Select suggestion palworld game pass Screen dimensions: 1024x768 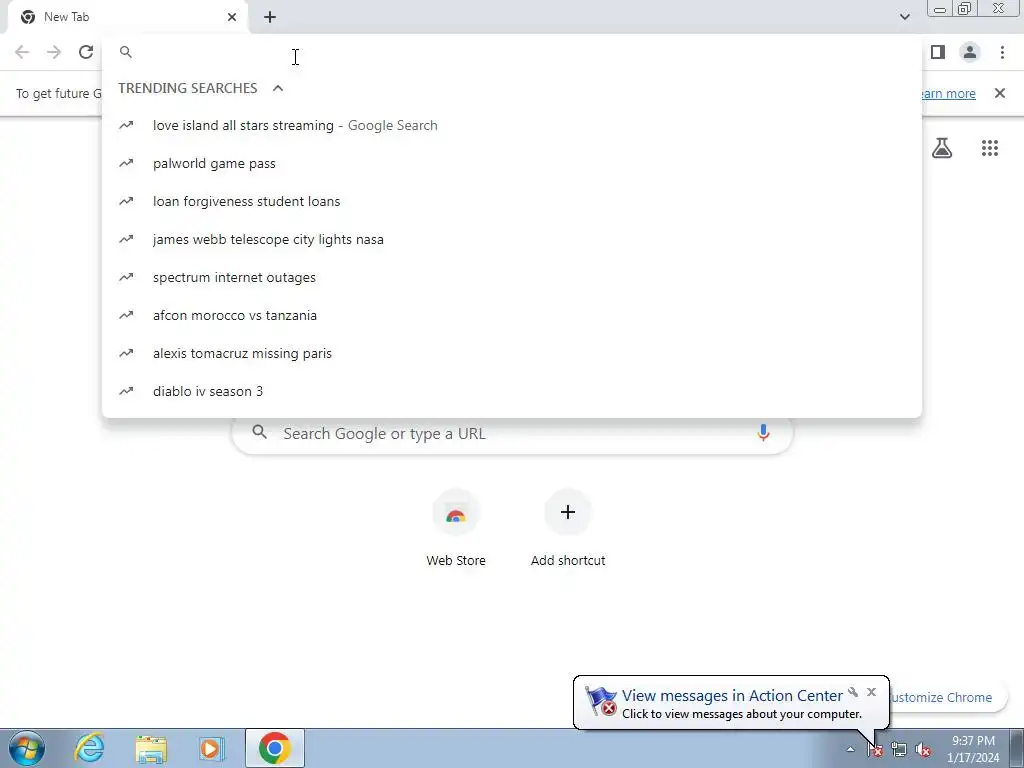pyautogui.click(x=512, y=163)
